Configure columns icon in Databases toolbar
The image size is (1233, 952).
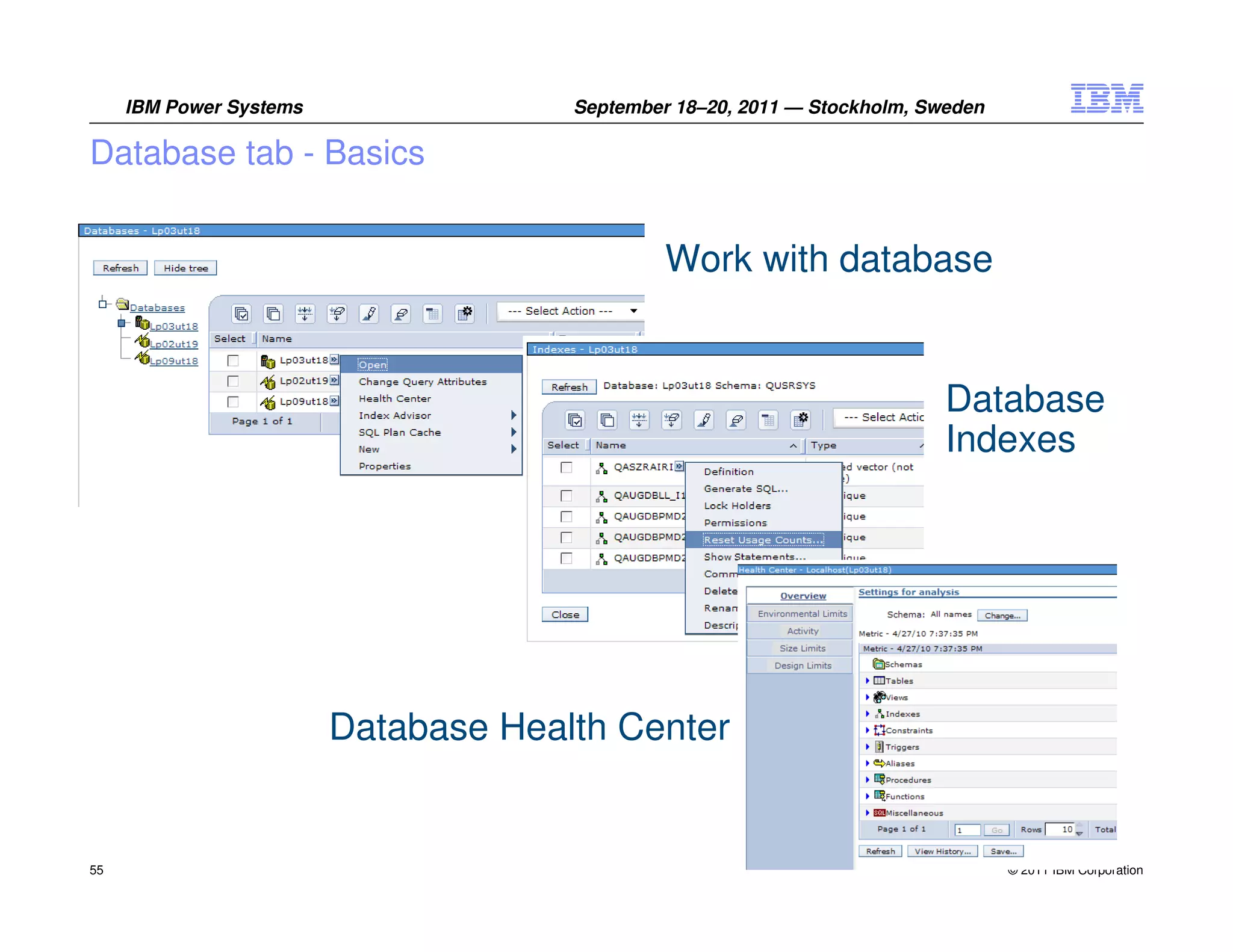(x=465, y=314)
